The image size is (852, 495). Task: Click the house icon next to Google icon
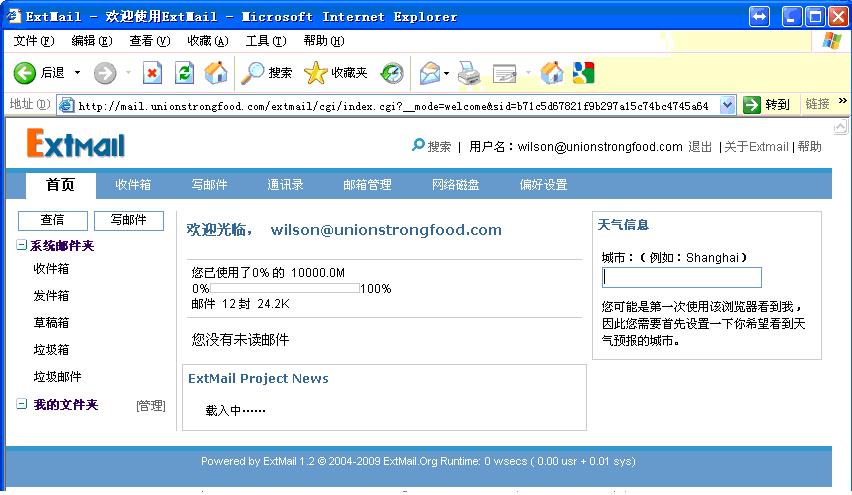pyautogui.click(x=552, y=73)
